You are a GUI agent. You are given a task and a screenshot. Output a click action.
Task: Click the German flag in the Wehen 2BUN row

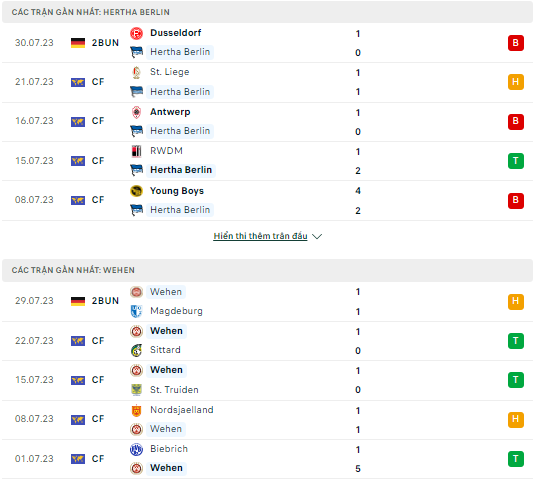click(x=78, y=301)
